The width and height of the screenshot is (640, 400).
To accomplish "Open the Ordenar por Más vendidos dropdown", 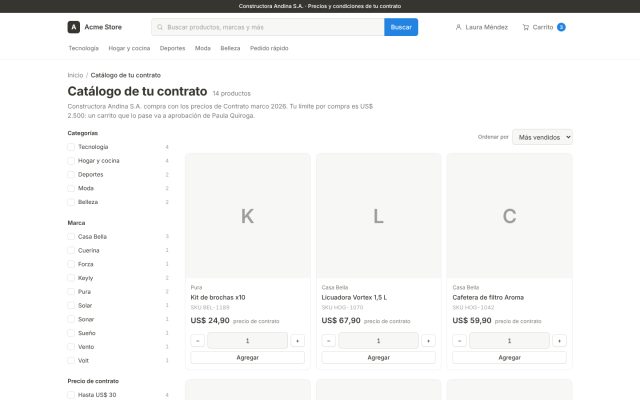I will pos(542,137).
